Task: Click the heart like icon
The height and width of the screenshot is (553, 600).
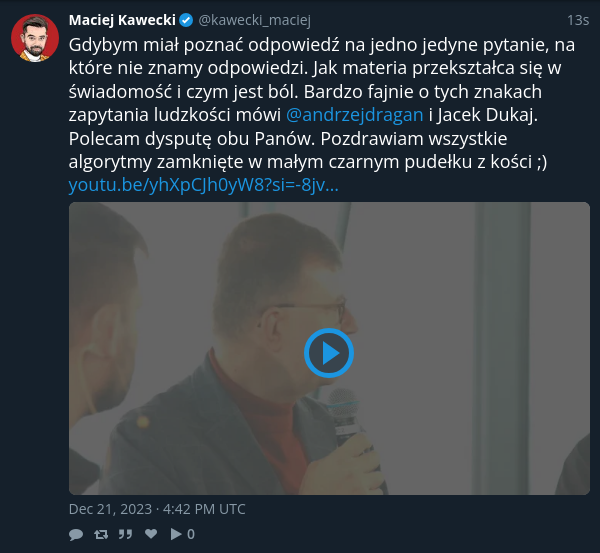Action: tap(151, 533)
